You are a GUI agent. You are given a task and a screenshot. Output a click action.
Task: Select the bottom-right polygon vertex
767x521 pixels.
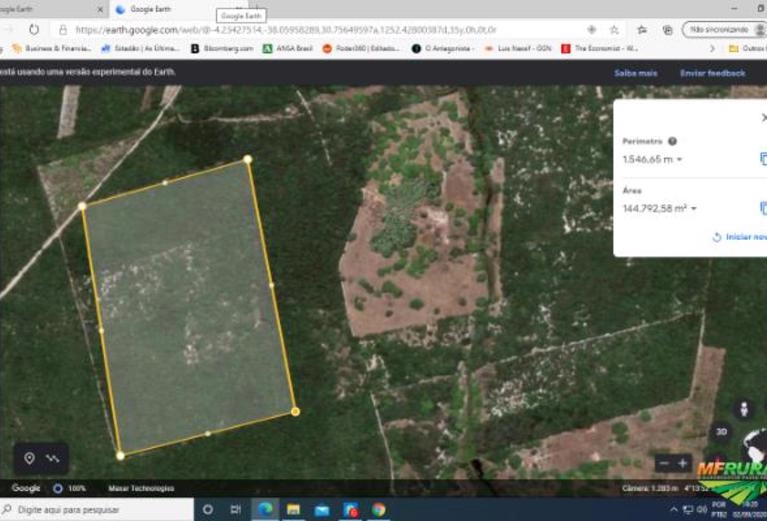295,411
